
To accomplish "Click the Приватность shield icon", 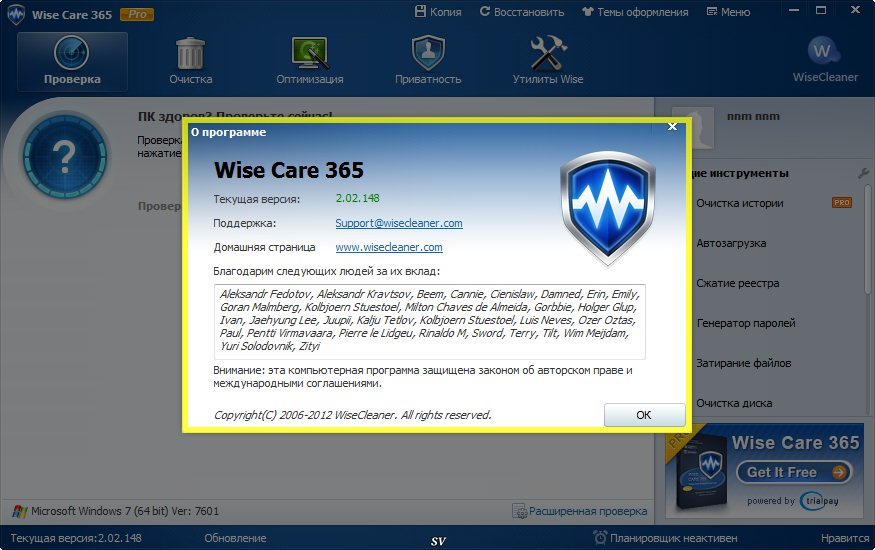I will click(427, 54).
